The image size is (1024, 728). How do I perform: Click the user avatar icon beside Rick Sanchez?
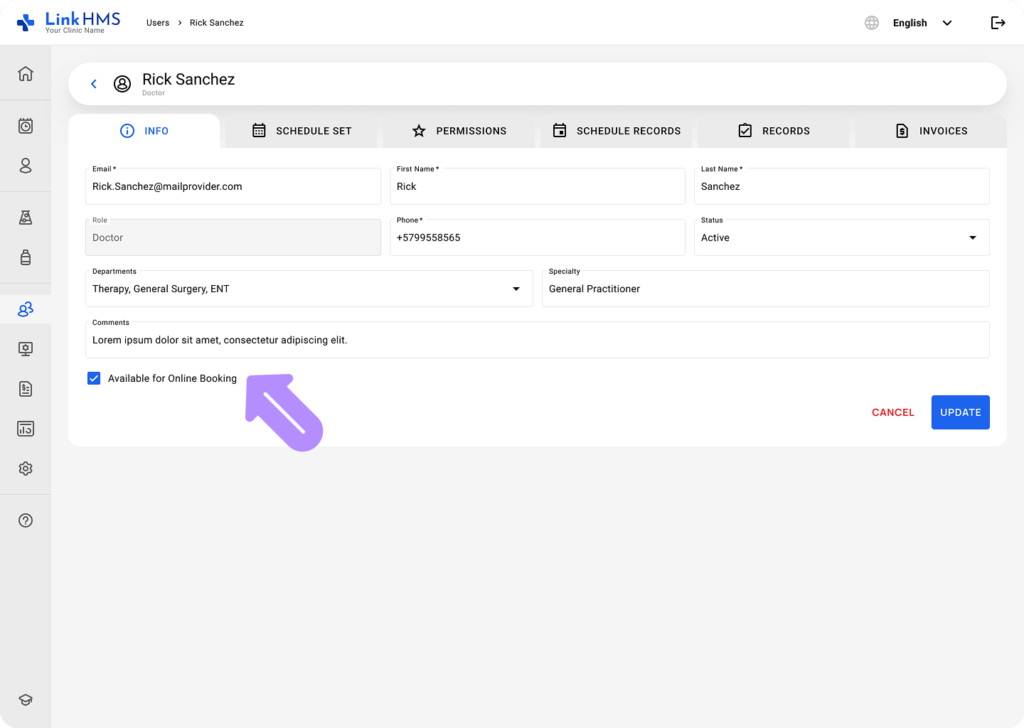pyautogui.click(x=122, y=84)
